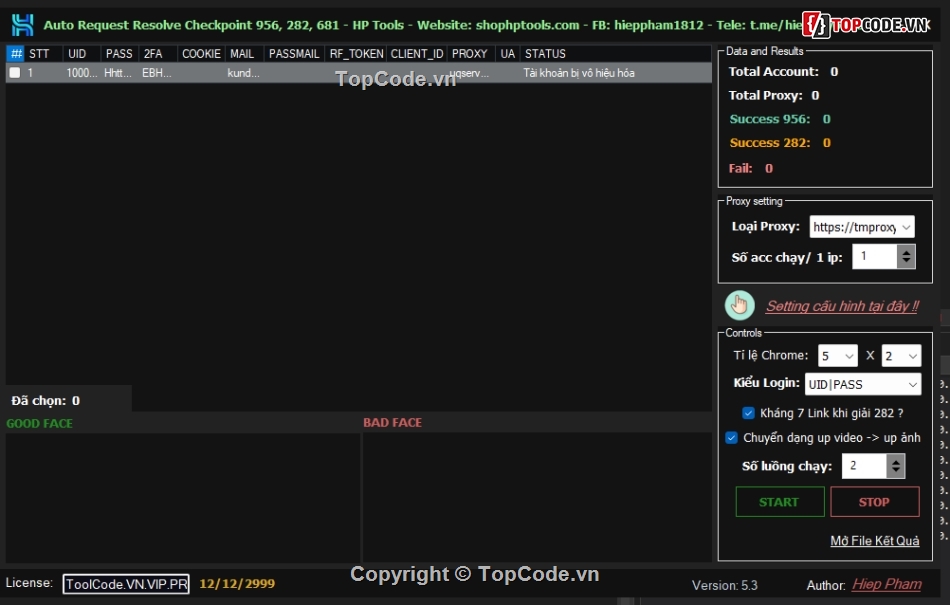950x605 pixels.
Task: Decrease Số luồng chạy value
Action: point(895,471)
